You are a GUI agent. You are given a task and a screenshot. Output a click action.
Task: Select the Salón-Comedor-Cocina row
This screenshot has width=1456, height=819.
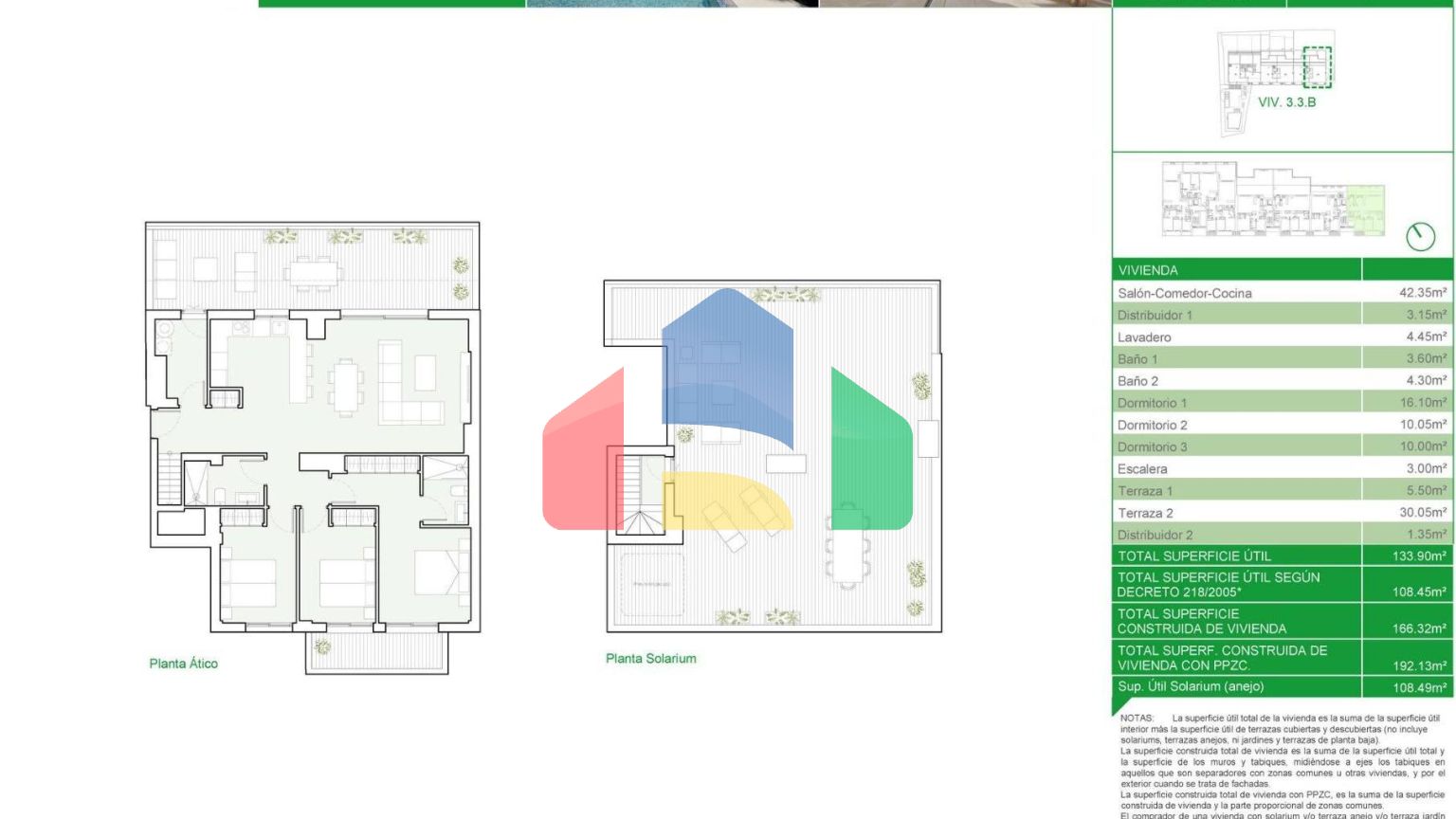click(1282, 293)
